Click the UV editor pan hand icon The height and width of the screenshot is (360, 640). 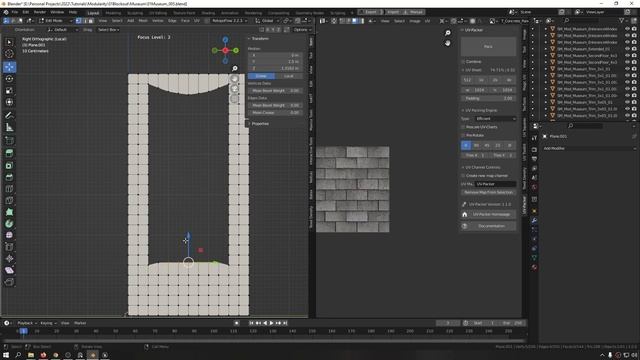(448, 43)
